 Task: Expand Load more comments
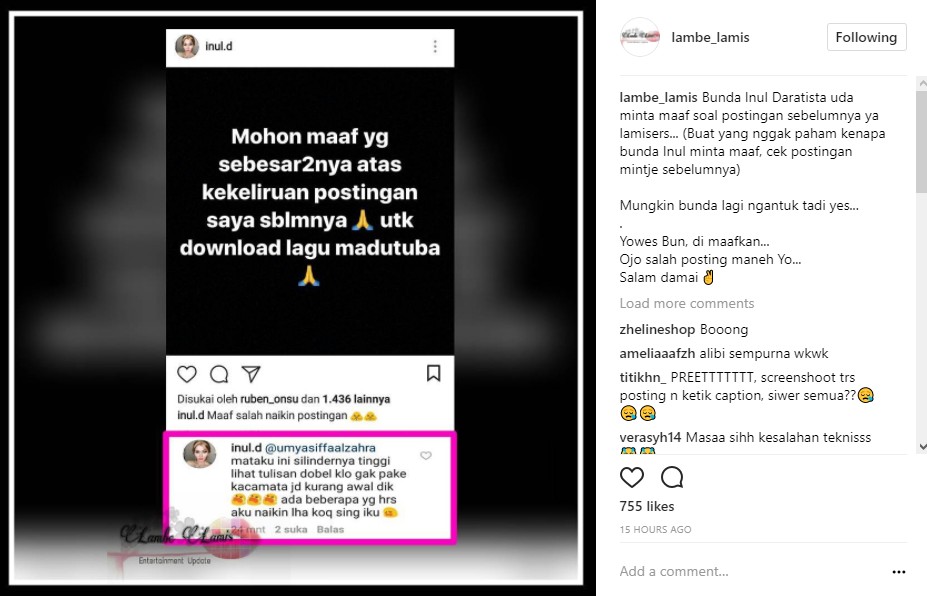point(687,303)
